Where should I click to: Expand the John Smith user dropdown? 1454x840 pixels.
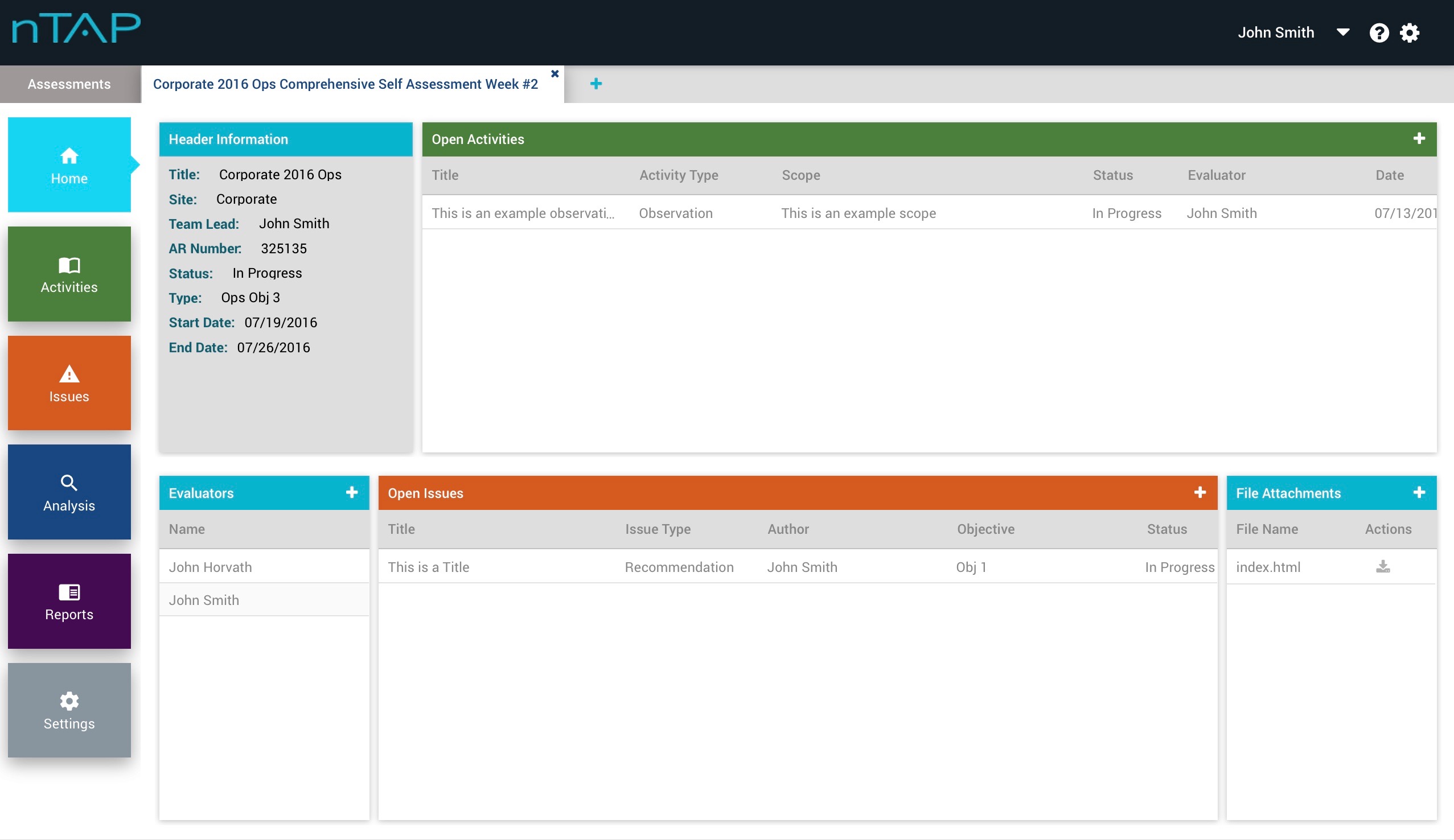1343,33
